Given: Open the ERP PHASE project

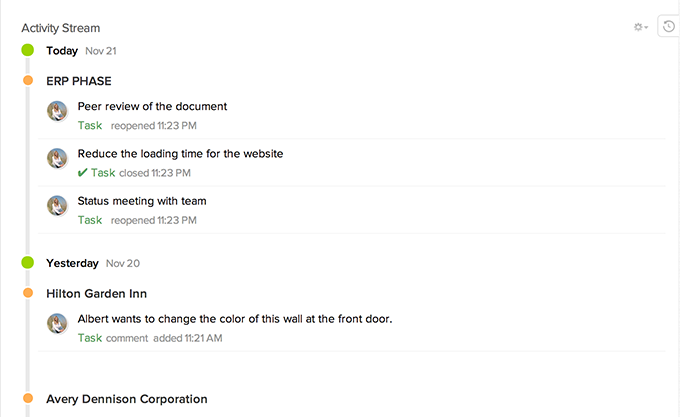Looking at the screenshot, I should 78,81.
